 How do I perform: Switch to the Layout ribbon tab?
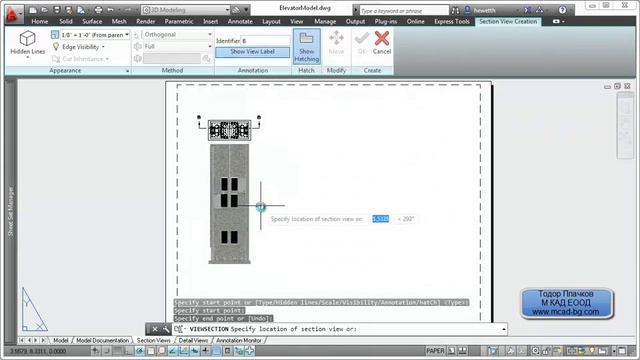271,22
